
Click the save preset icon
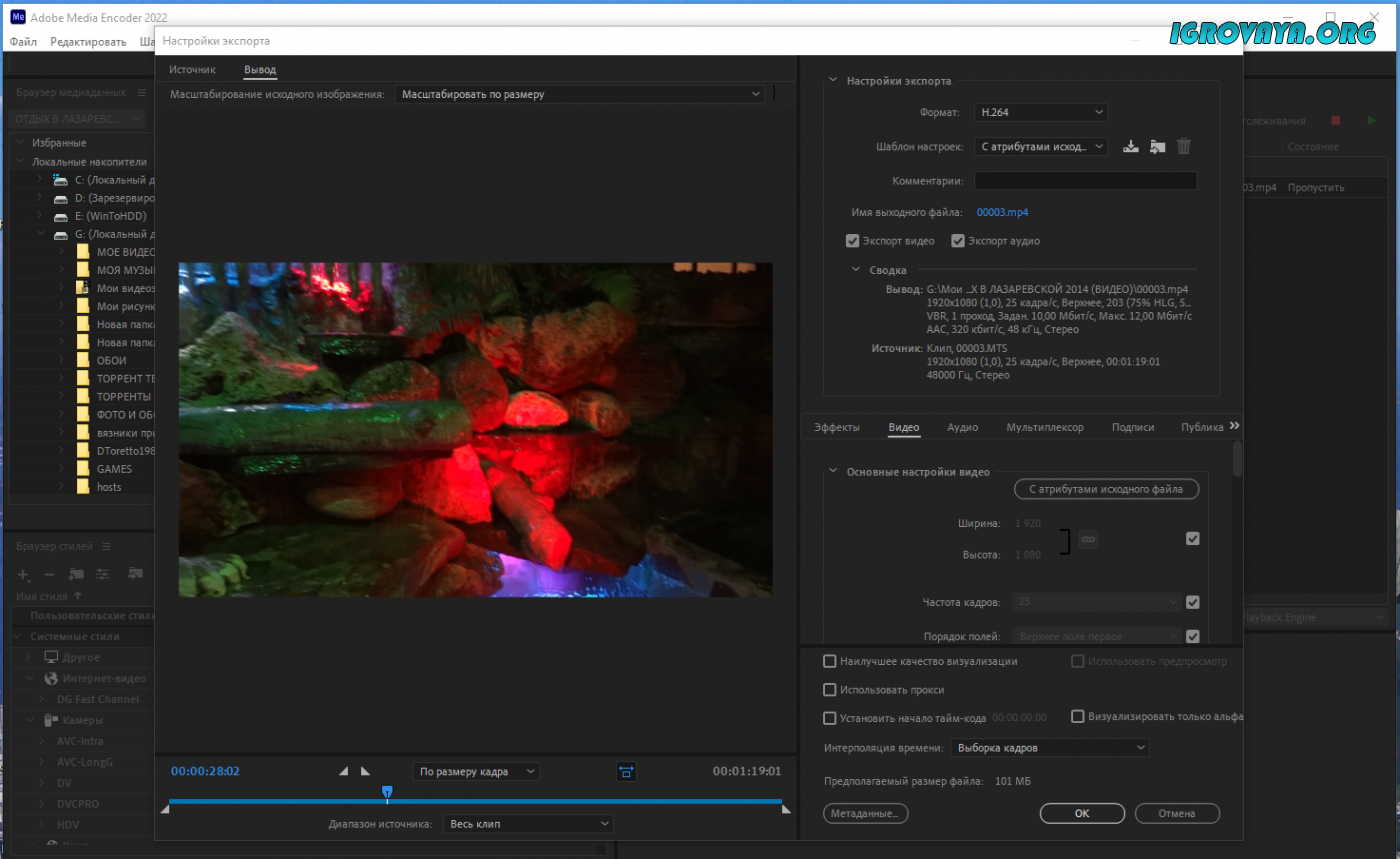[x=1131, y=146]
